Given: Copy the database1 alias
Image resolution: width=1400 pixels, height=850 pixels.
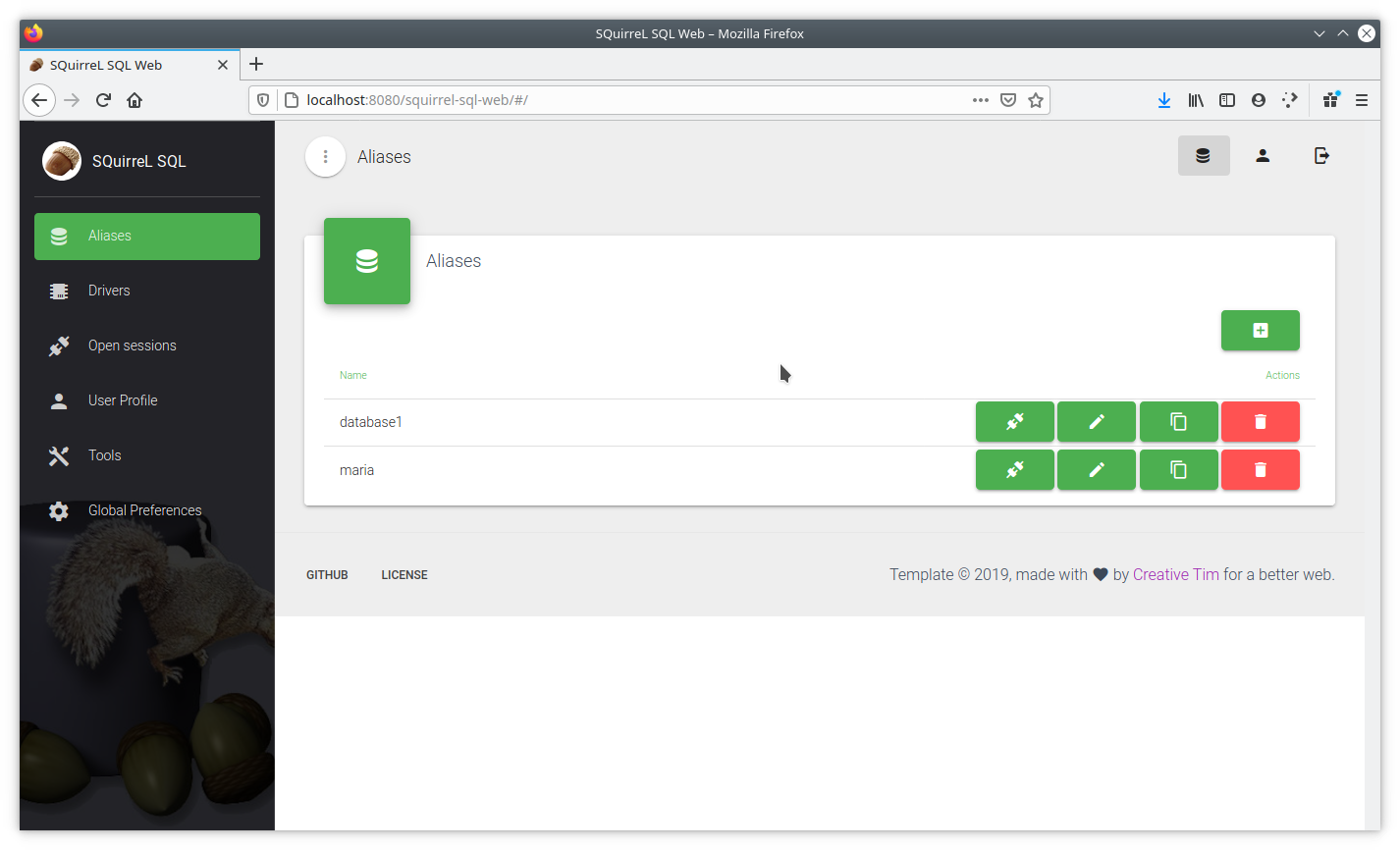Looking at the screenshot, I should pyautogui.click(x=1179, y=422).
